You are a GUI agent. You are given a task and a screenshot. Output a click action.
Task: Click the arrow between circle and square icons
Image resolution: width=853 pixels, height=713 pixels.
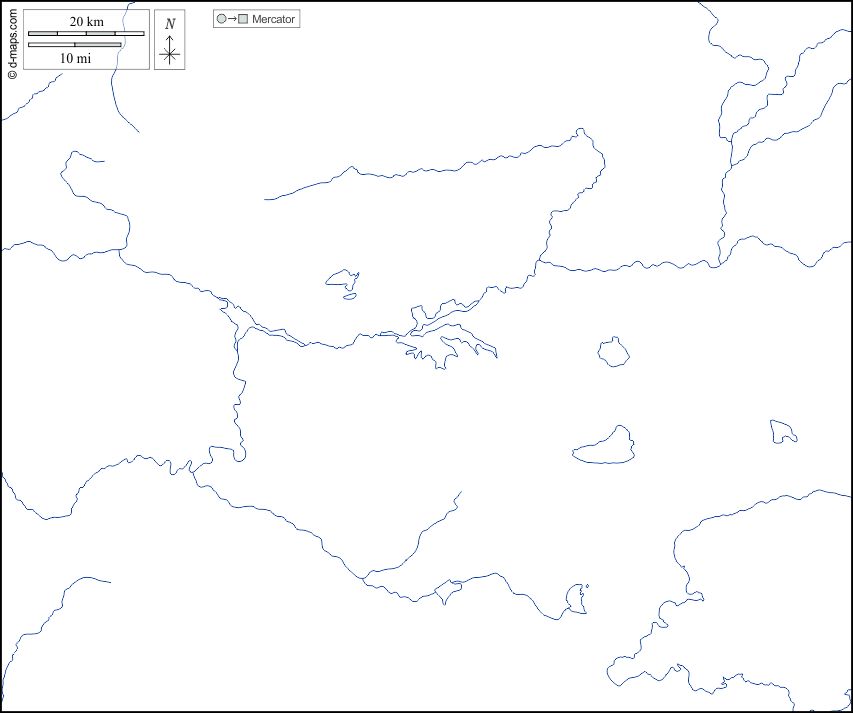232,19
